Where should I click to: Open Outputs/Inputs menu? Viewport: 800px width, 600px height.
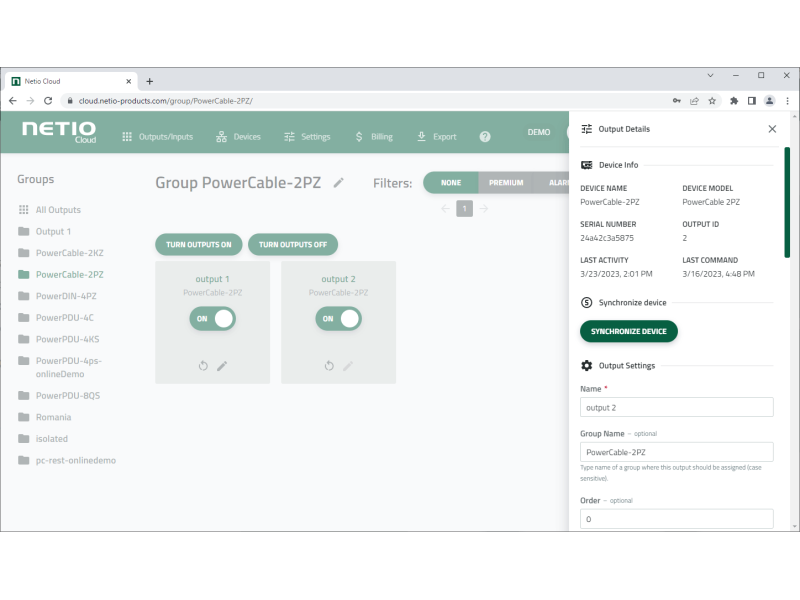coord(158,137)
